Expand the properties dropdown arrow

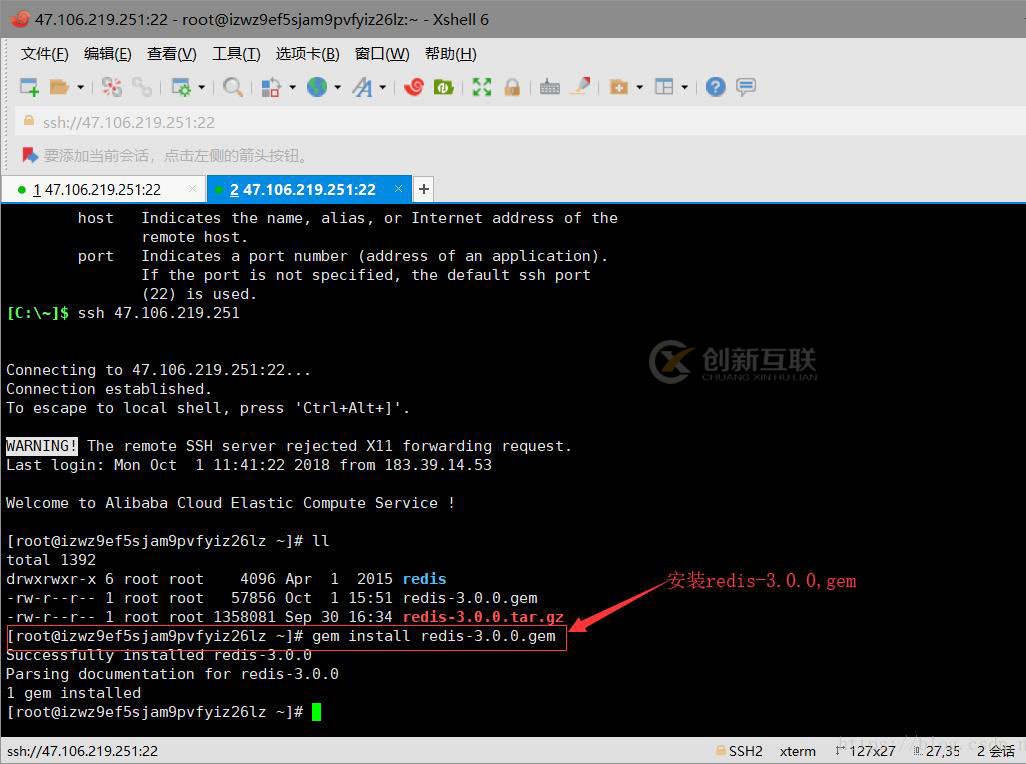click(x=202, y=87)
